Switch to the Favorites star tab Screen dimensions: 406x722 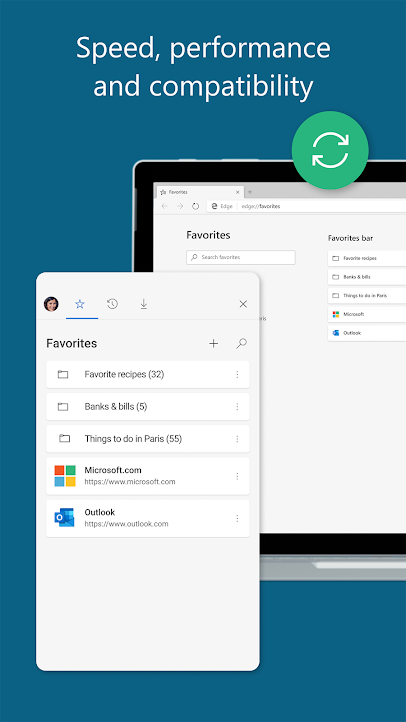pyautogui.click(x=80, y=304)
